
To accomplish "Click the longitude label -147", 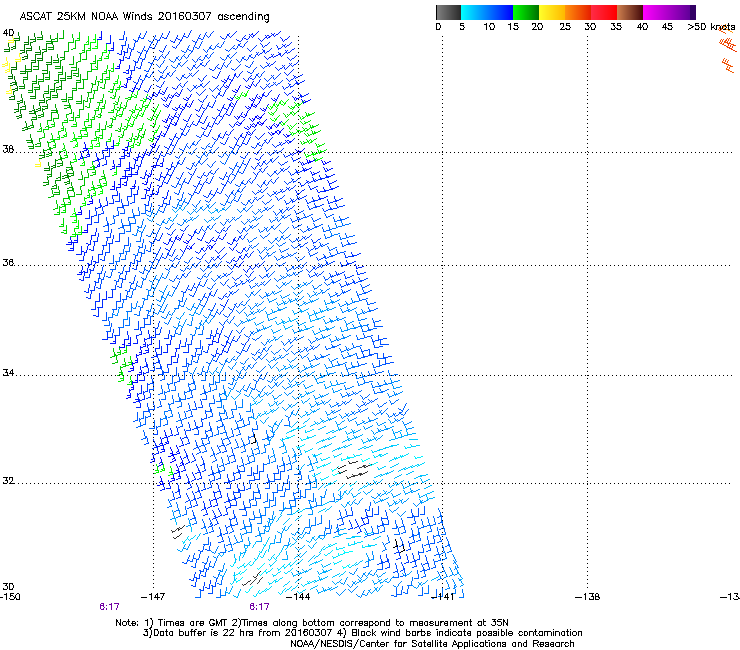I will point(153,597).
